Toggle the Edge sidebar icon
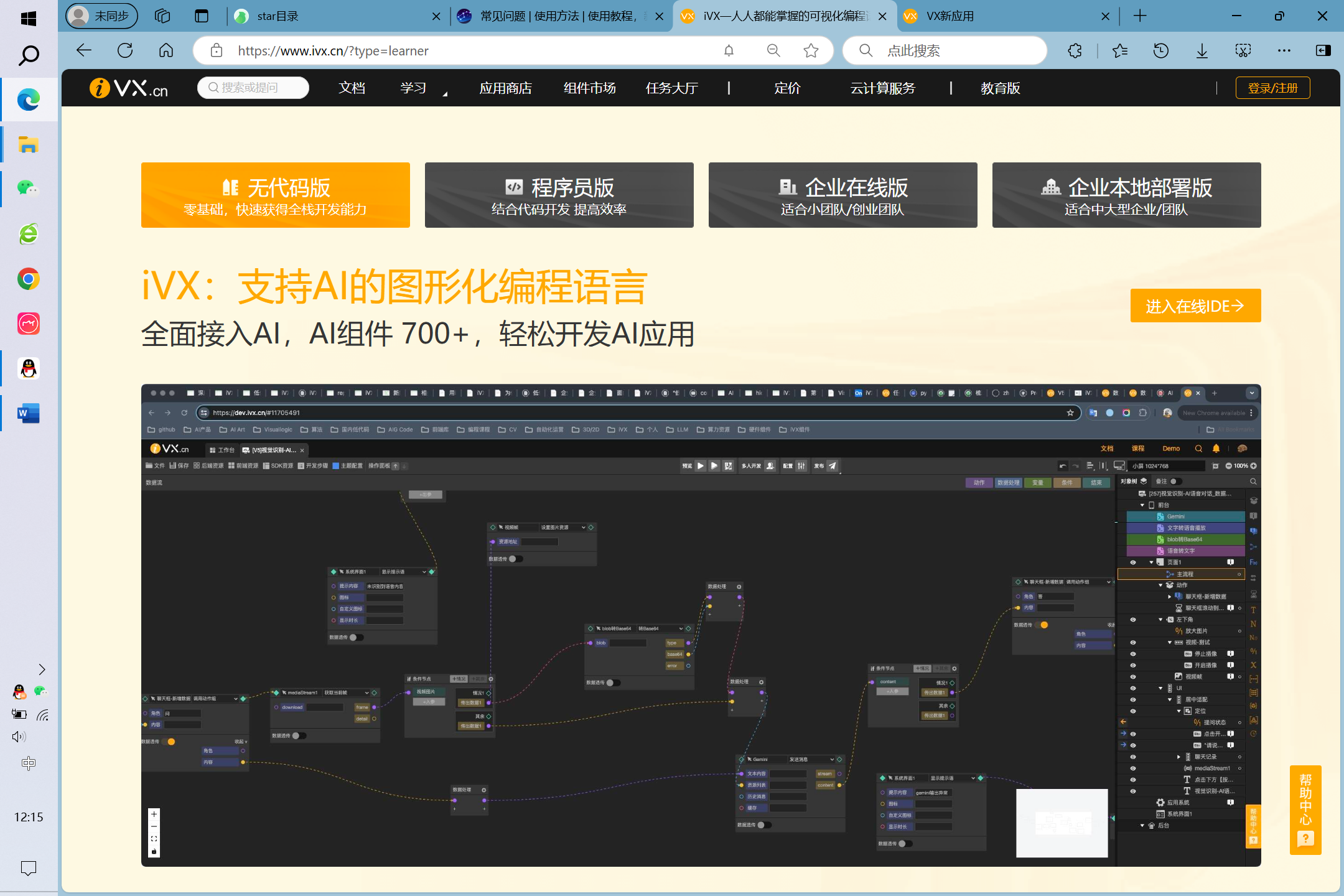 1323,50
